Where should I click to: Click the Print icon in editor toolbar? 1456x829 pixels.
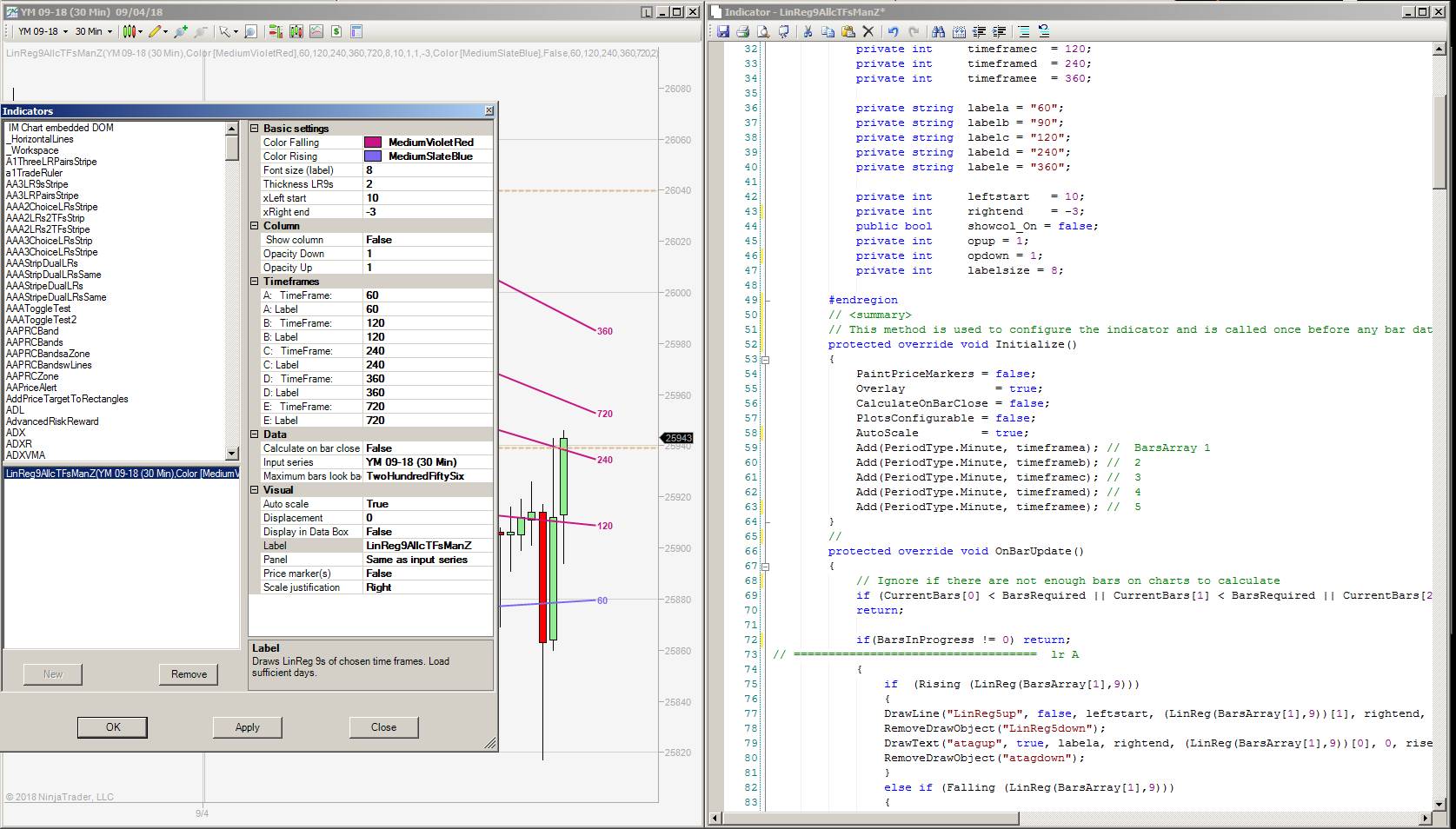pyautogui.click(x=742, y=31)
